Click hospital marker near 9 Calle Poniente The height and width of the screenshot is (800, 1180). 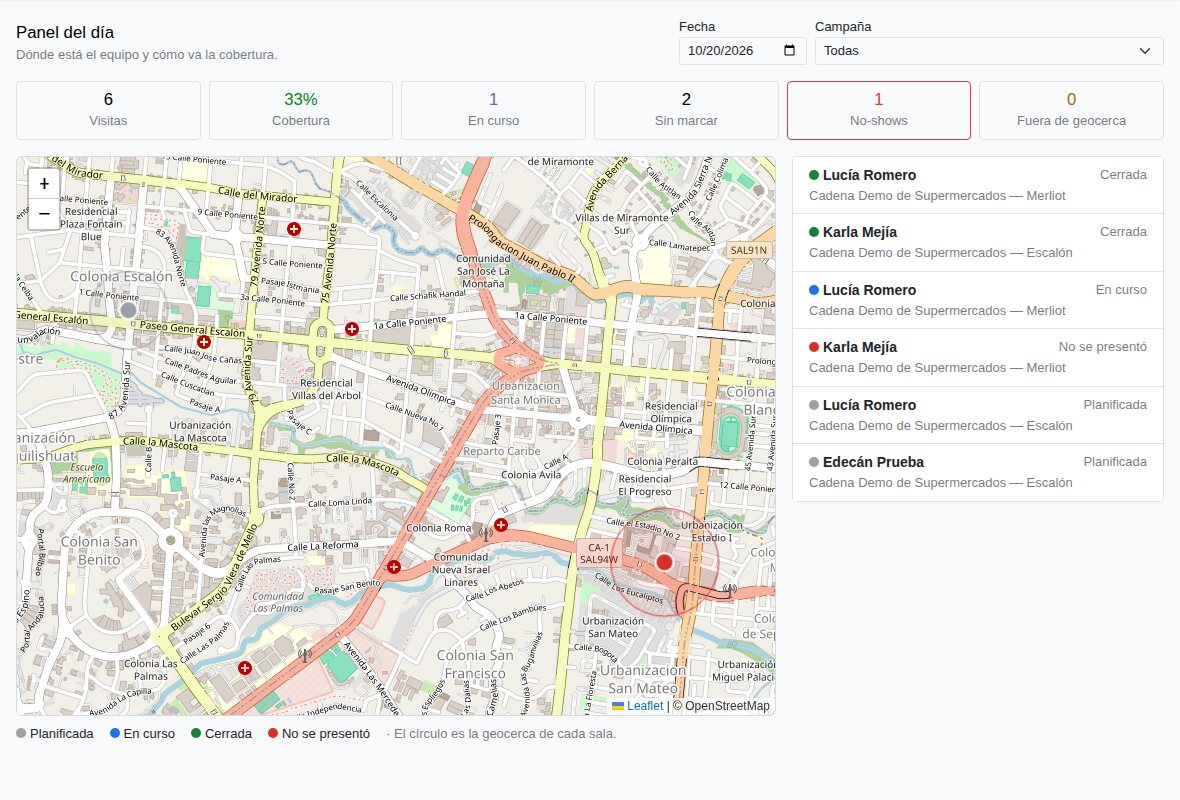[x=294, y=229]
